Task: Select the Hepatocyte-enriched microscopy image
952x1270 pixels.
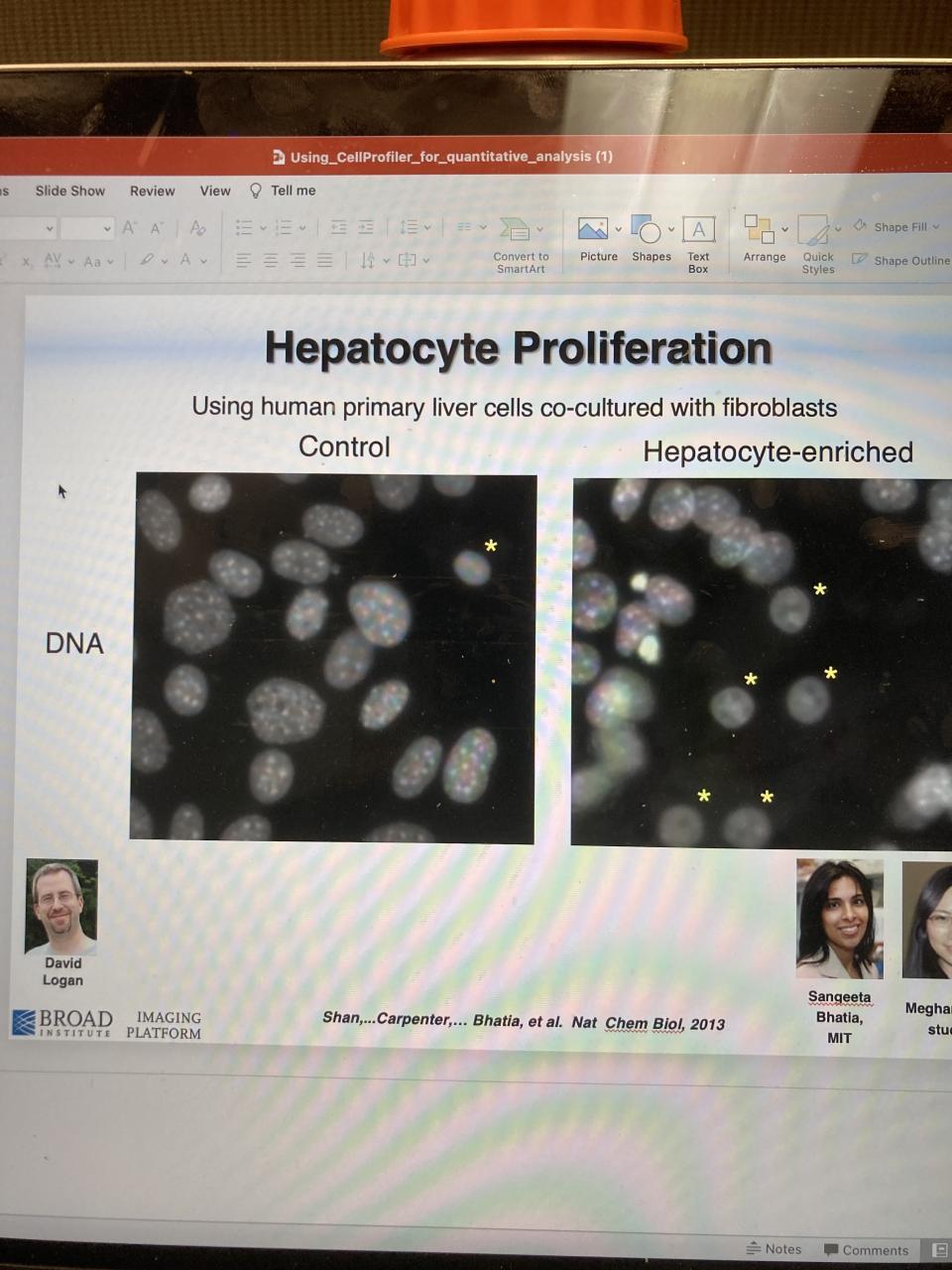Action: [762, 663]
